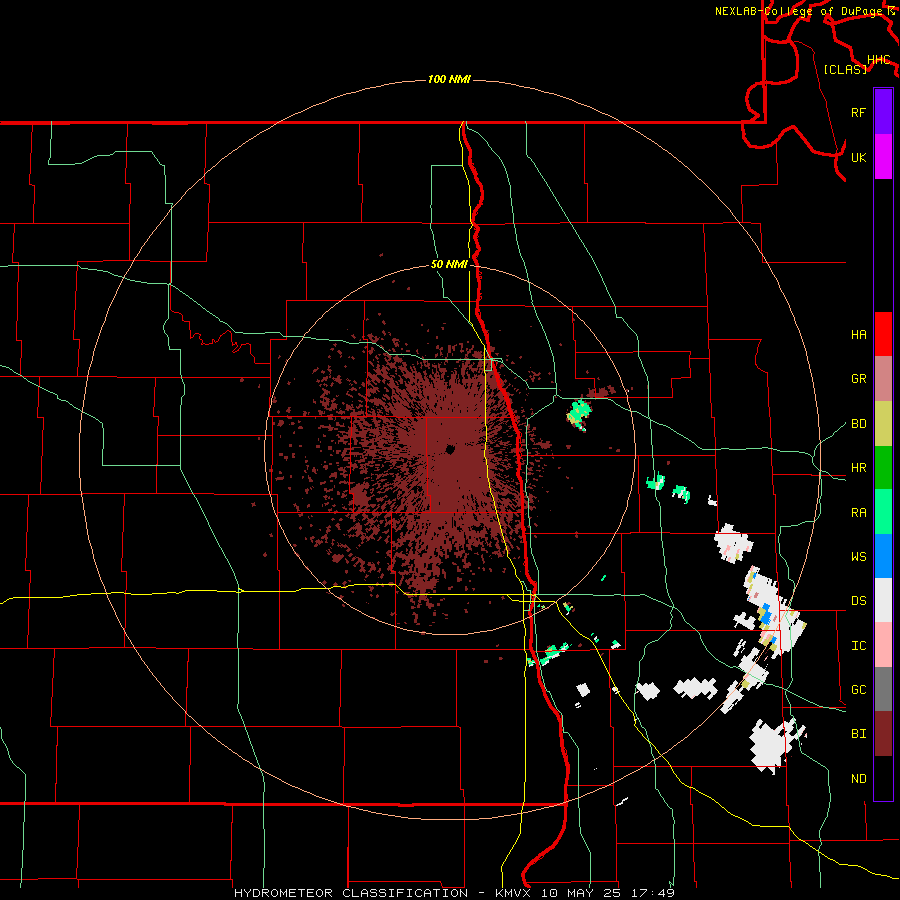Click the dark green HR heavy rain swatch
The image size is (900, 900).
[x=883, y=468]
